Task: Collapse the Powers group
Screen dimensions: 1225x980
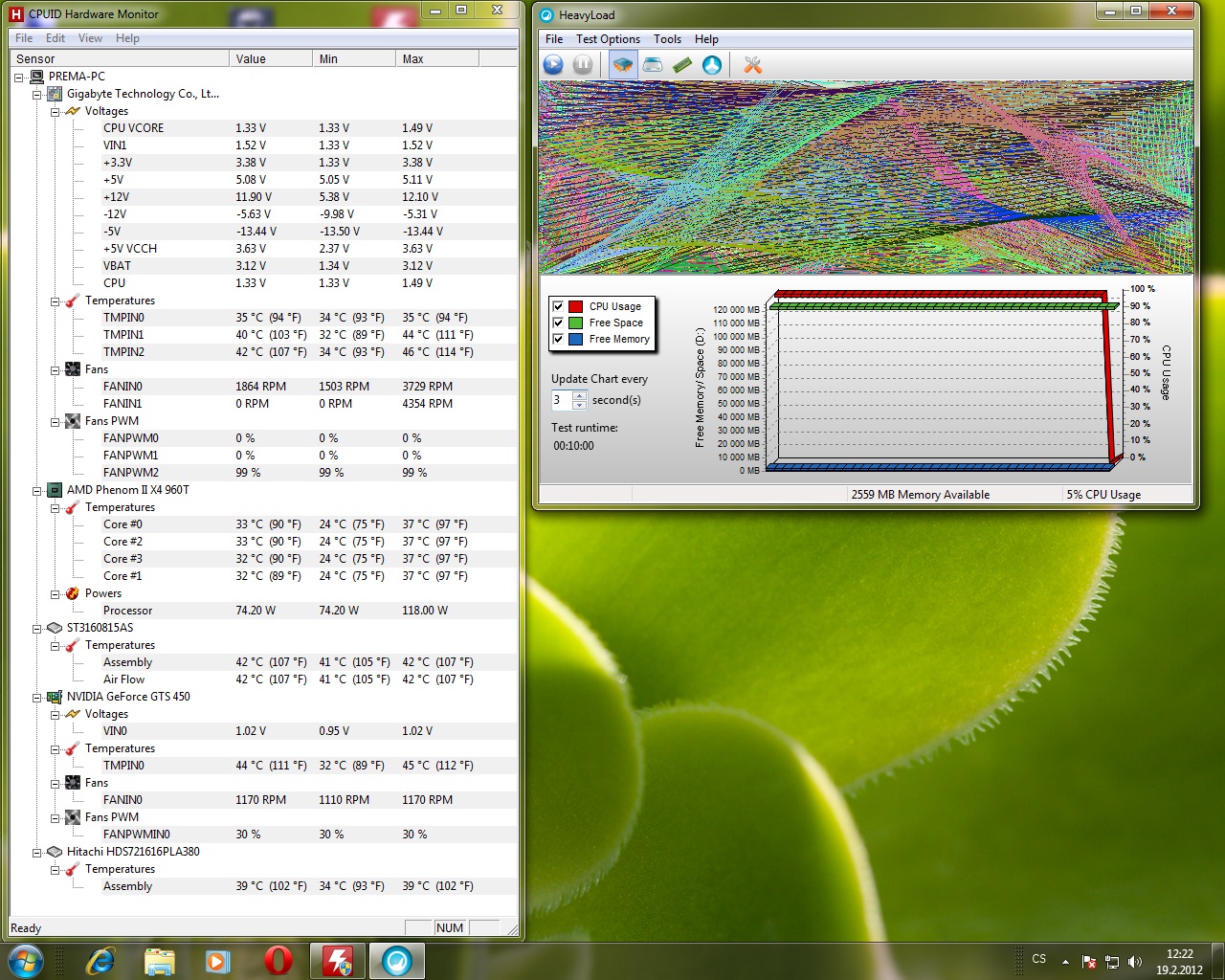Action: click(x=56, y=594)
